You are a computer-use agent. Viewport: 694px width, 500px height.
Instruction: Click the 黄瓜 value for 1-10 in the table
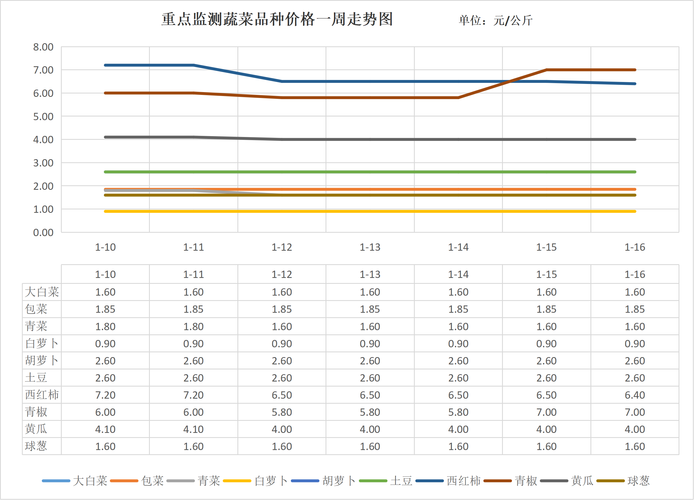[105, 429]
